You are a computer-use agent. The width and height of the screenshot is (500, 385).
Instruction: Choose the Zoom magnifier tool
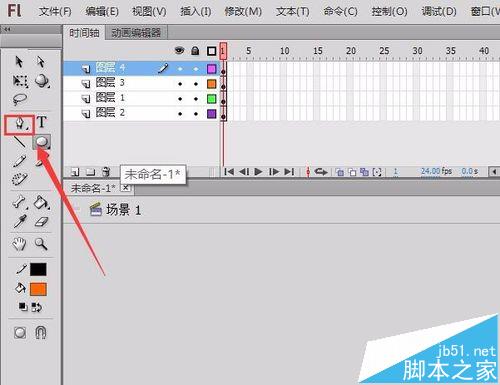point(41,244)
